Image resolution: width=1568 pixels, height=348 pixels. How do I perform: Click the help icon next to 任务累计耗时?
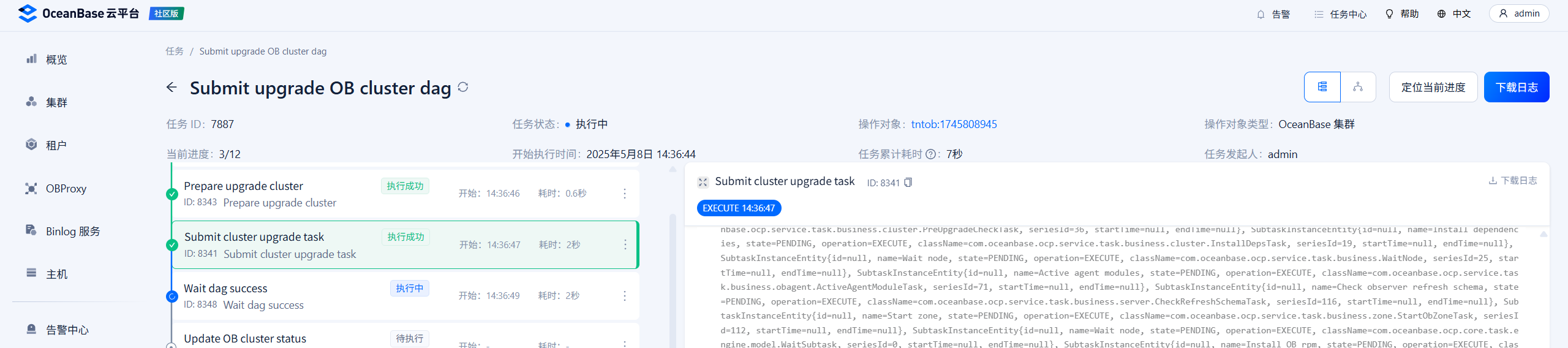[930, 154]
